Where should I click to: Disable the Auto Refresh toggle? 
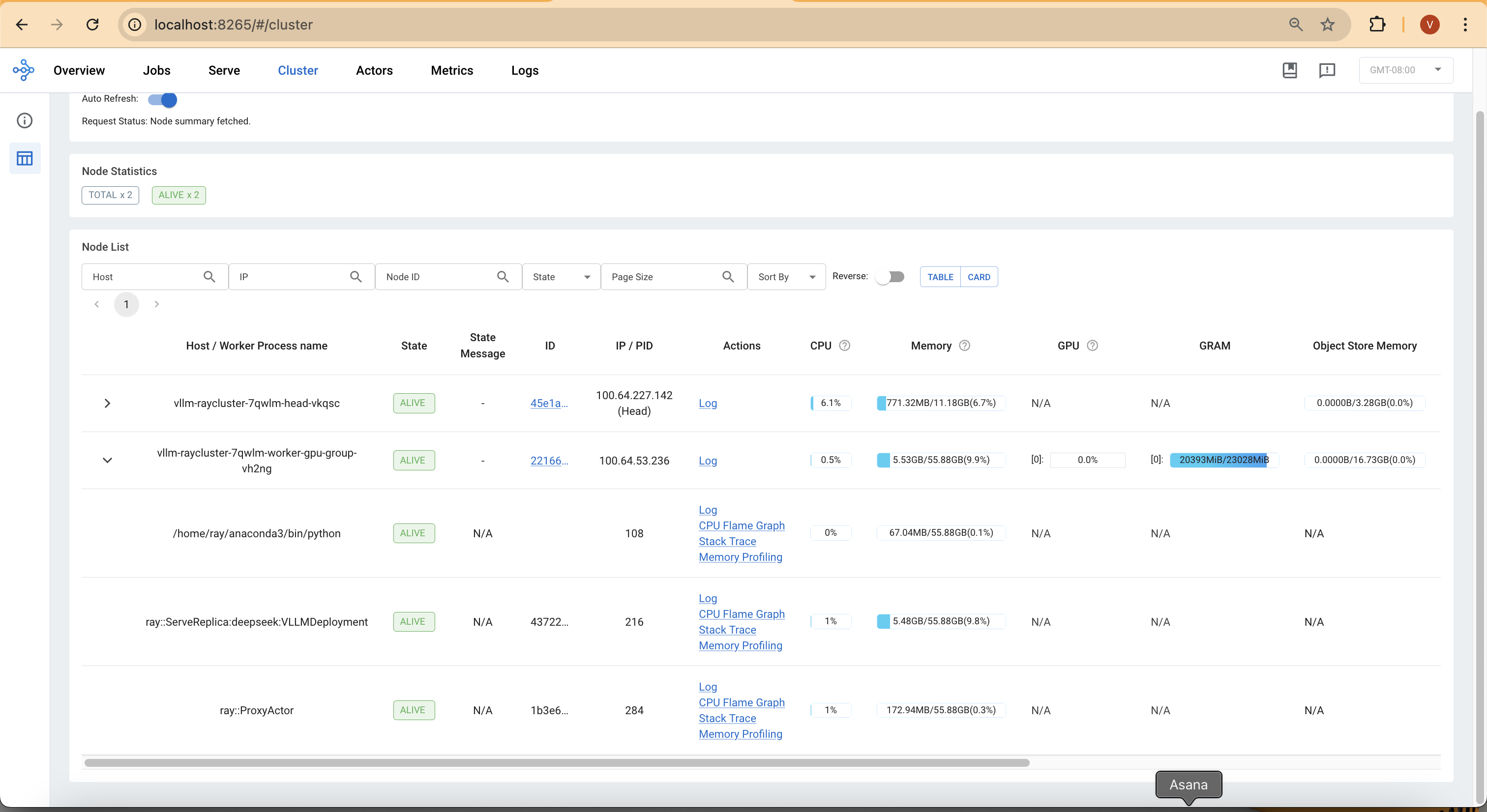163,99
